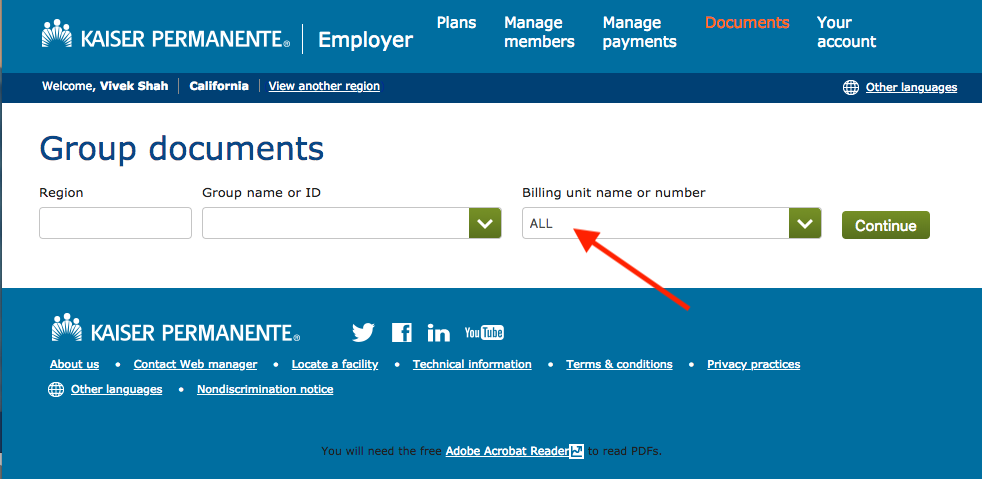
Task: Click the California region text
Action: pyautogui.click(x=219, y=86)
